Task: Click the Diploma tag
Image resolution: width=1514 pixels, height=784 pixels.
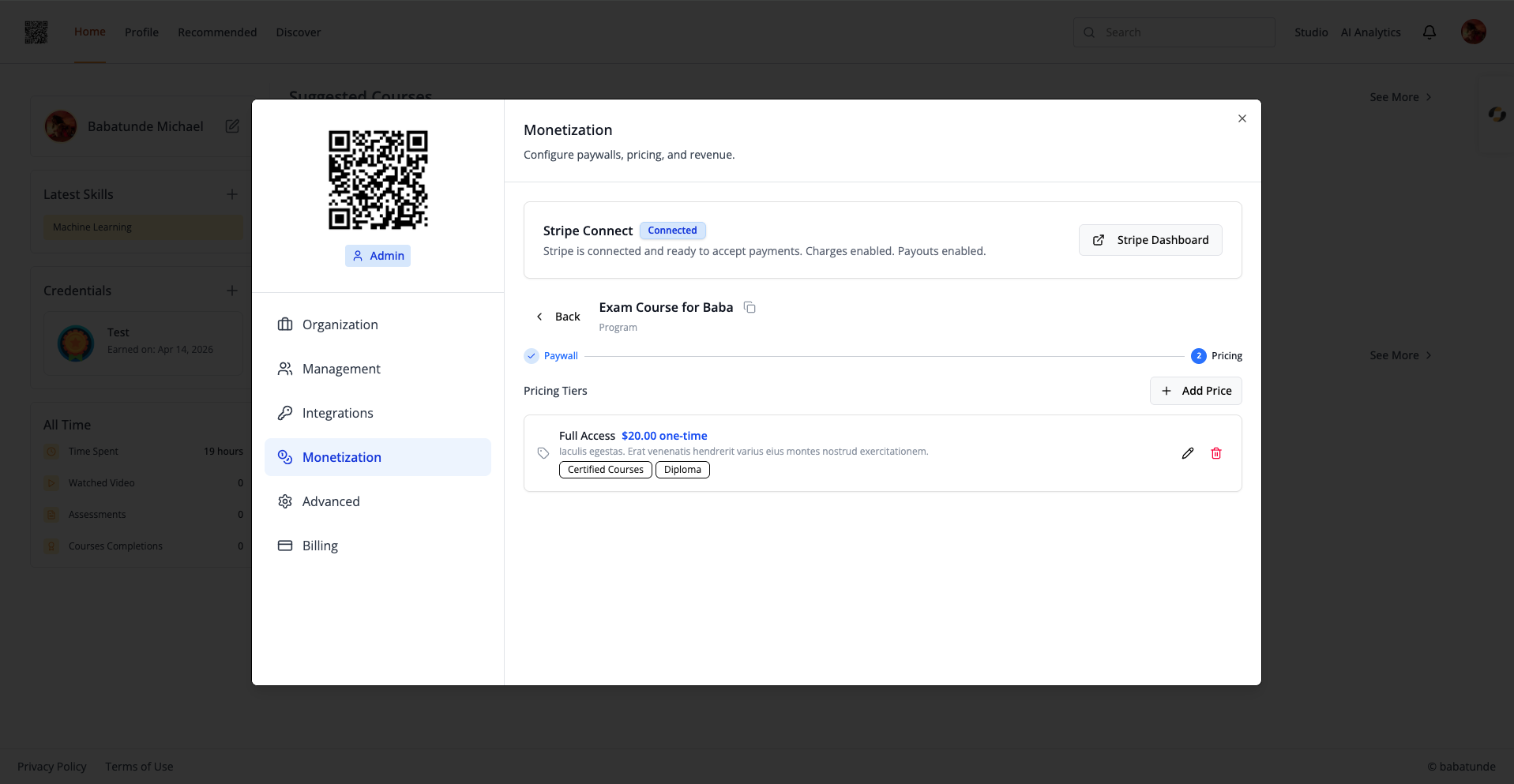Action: coord(682,470)
